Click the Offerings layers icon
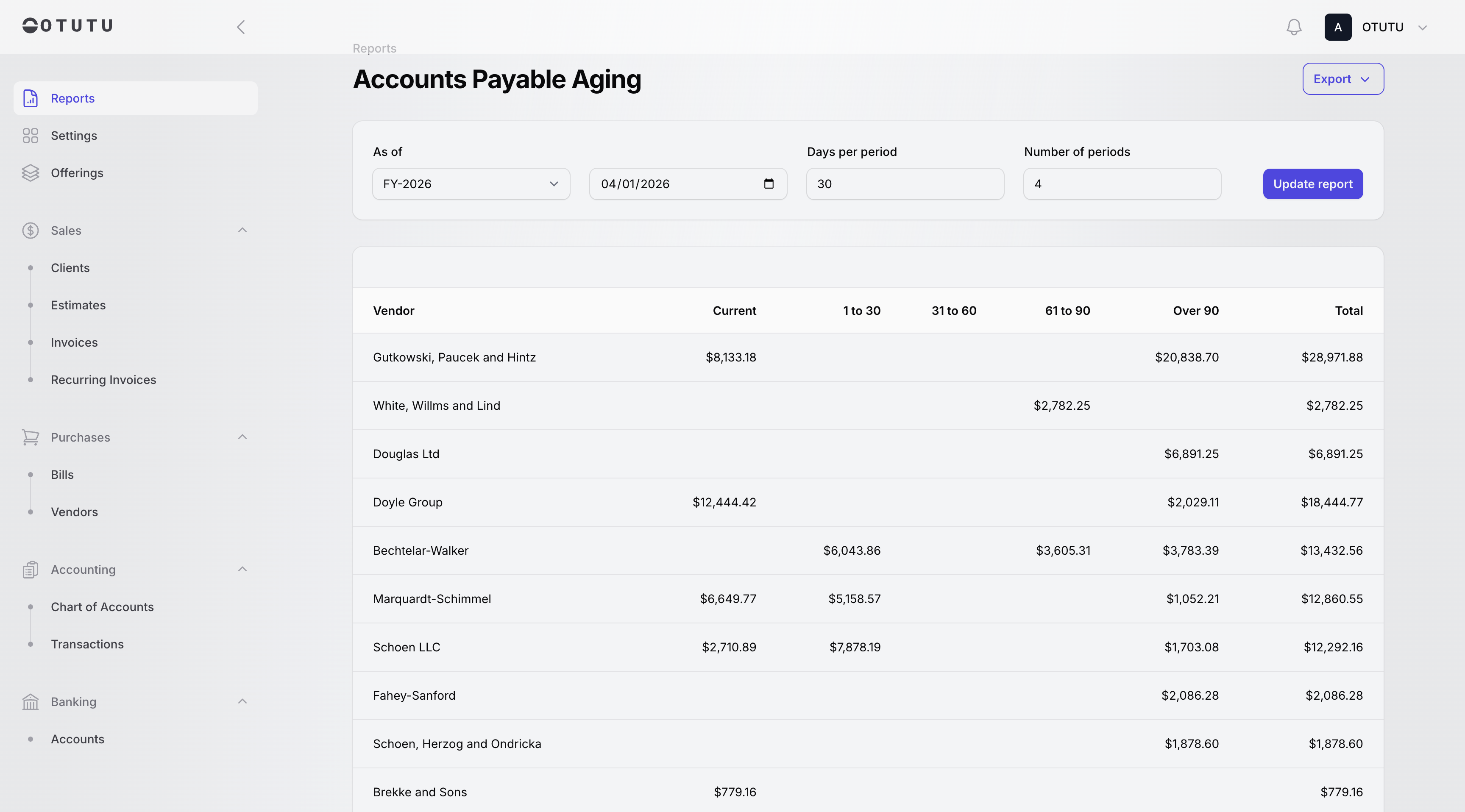Viewport: 1465px width, 812px height. click(30, 173)
